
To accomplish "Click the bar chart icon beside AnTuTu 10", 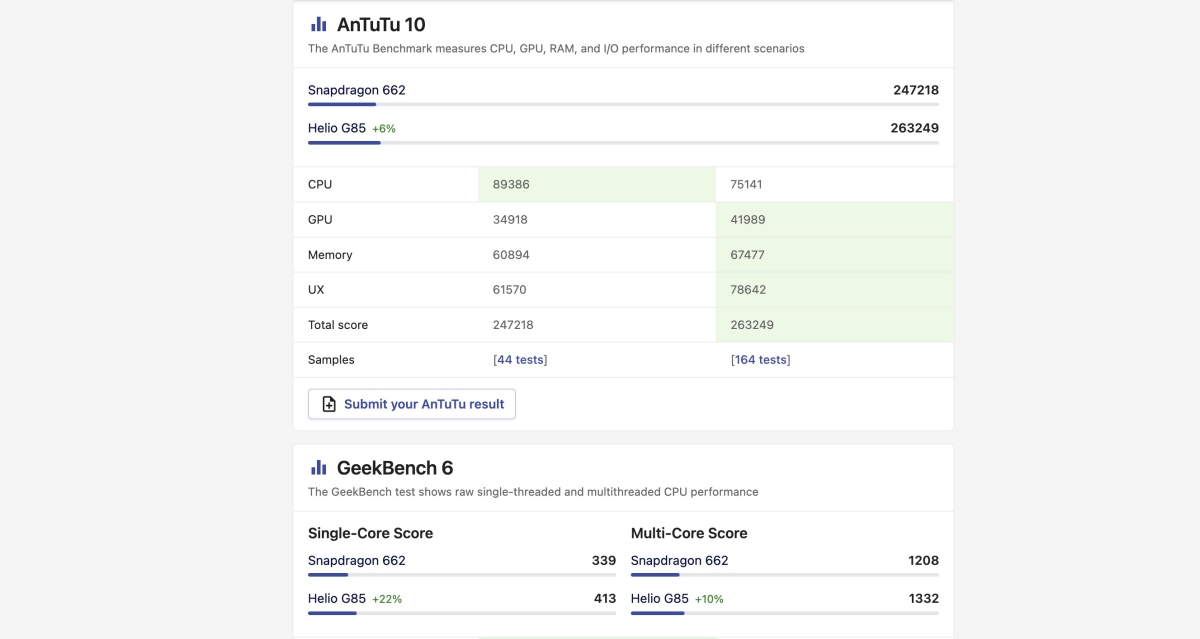I will 319,24.
